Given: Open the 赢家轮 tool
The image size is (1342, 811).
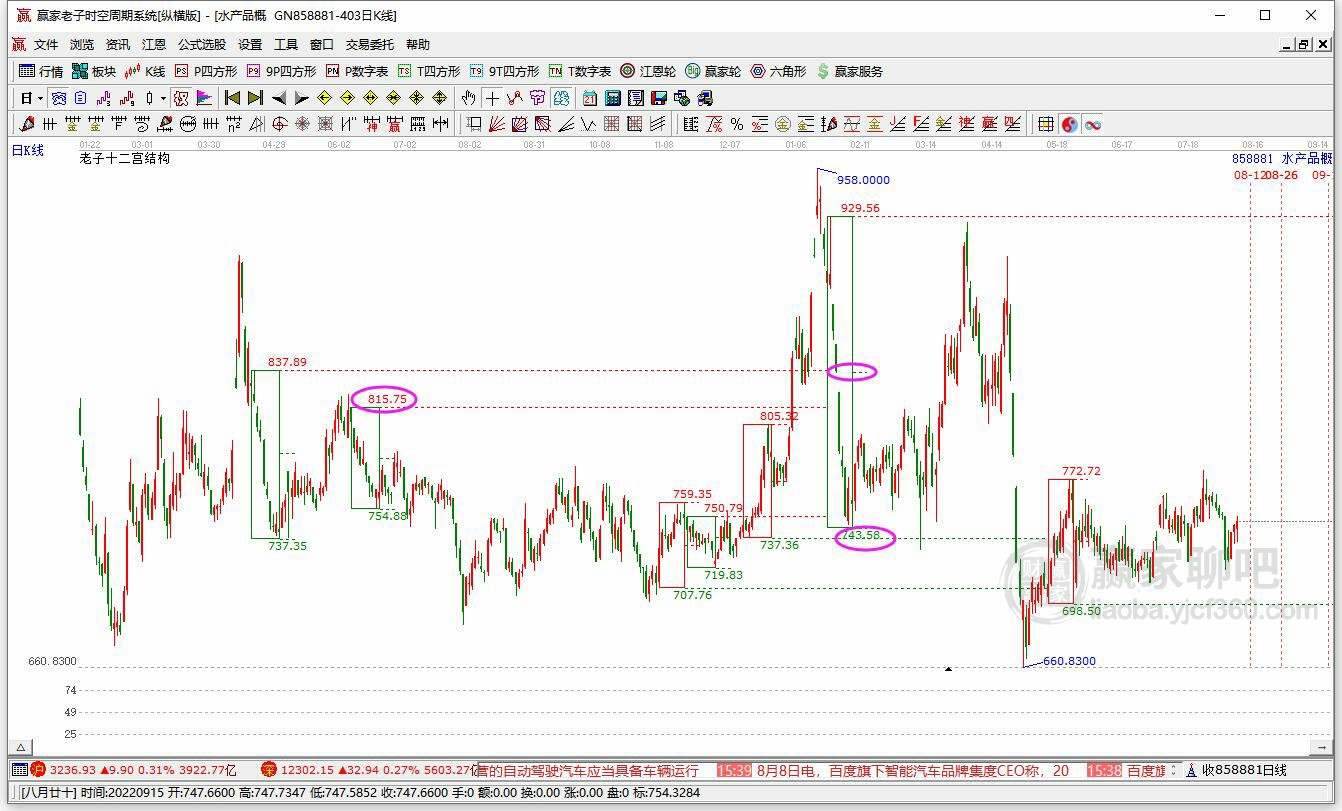Looking at the screenshot, I should [x=713, y=71].
